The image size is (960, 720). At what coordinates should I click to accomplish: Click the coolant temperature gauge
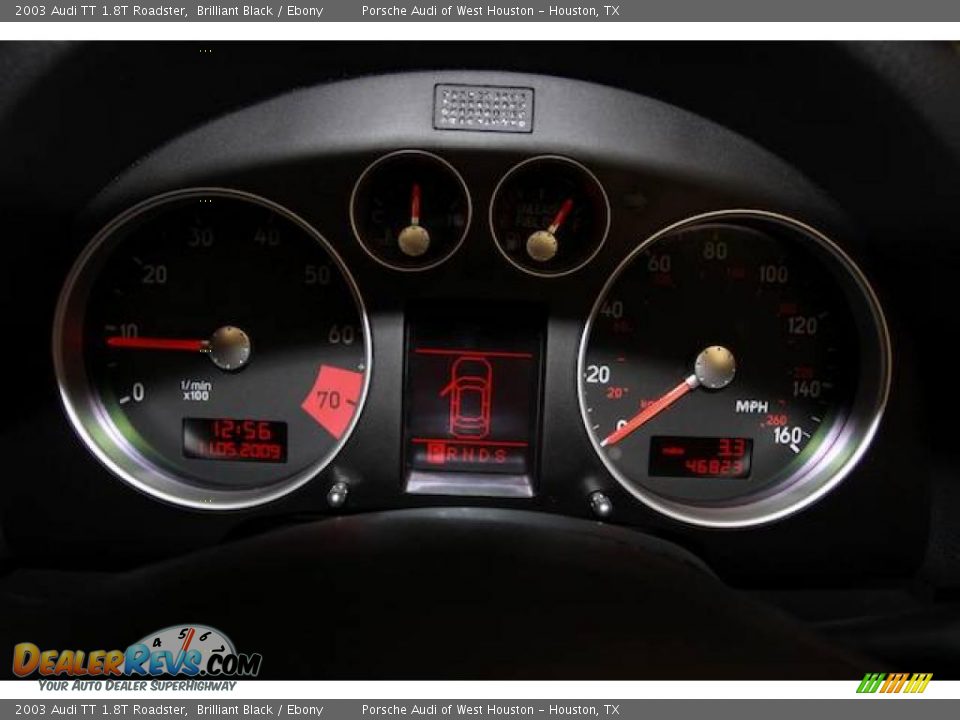pos(411,211)
